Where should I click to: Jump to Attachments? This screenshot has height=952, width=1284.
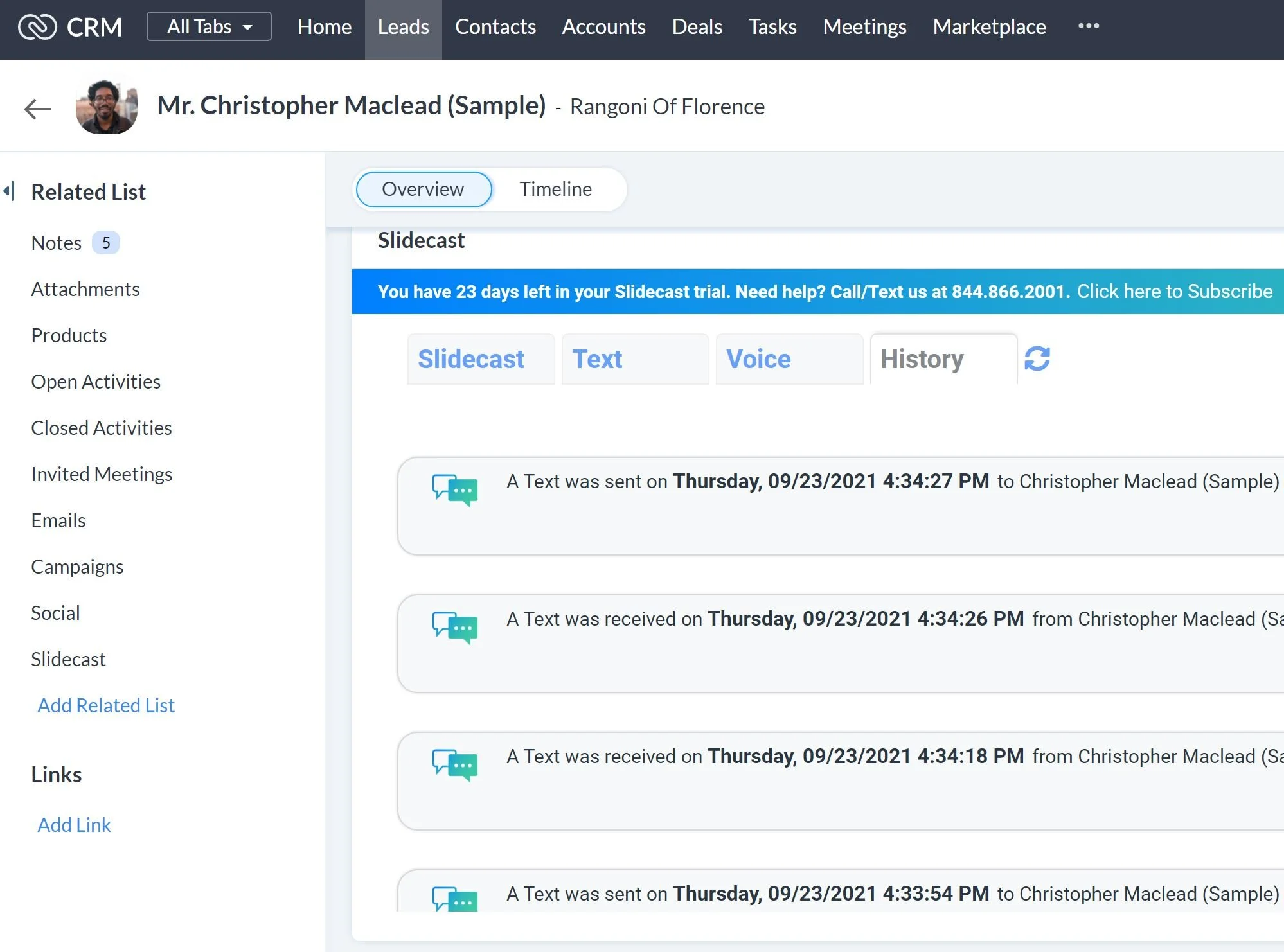85,289
